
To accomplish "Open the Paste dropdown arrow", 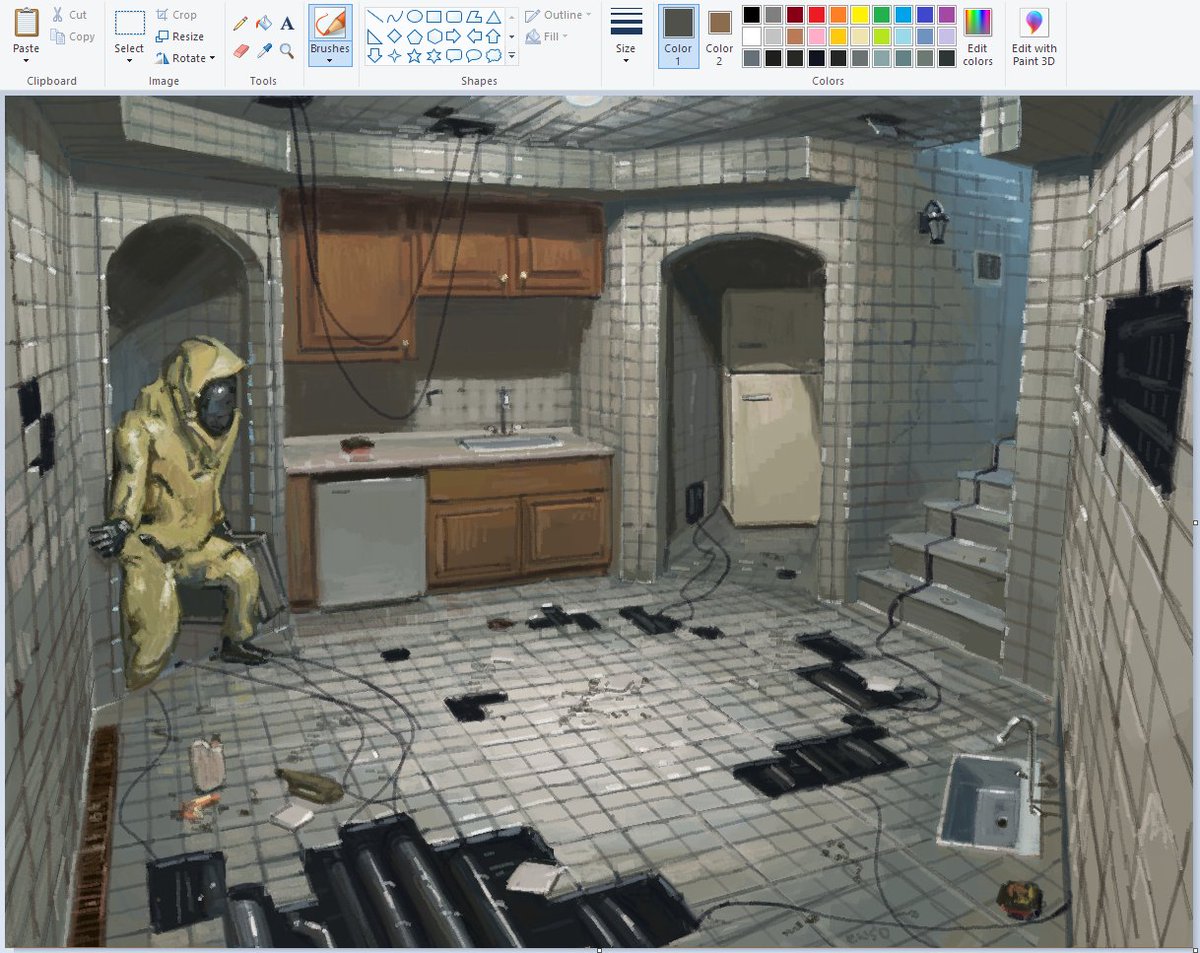I will (26, 60).
